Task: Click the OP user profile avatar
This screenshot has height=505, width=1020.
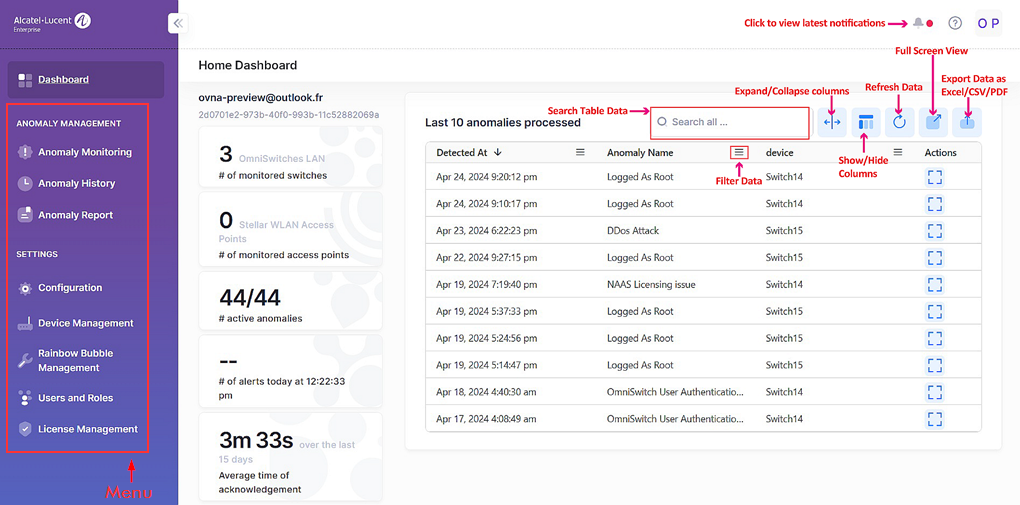Action: tap(987, 23)
